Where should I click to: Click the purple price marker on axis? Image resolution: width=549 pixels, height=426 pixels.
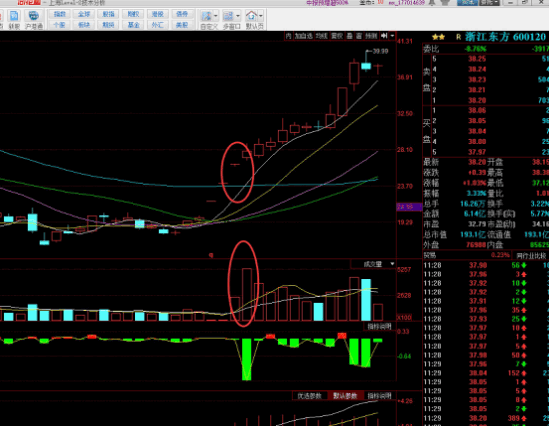pos(409,207)
